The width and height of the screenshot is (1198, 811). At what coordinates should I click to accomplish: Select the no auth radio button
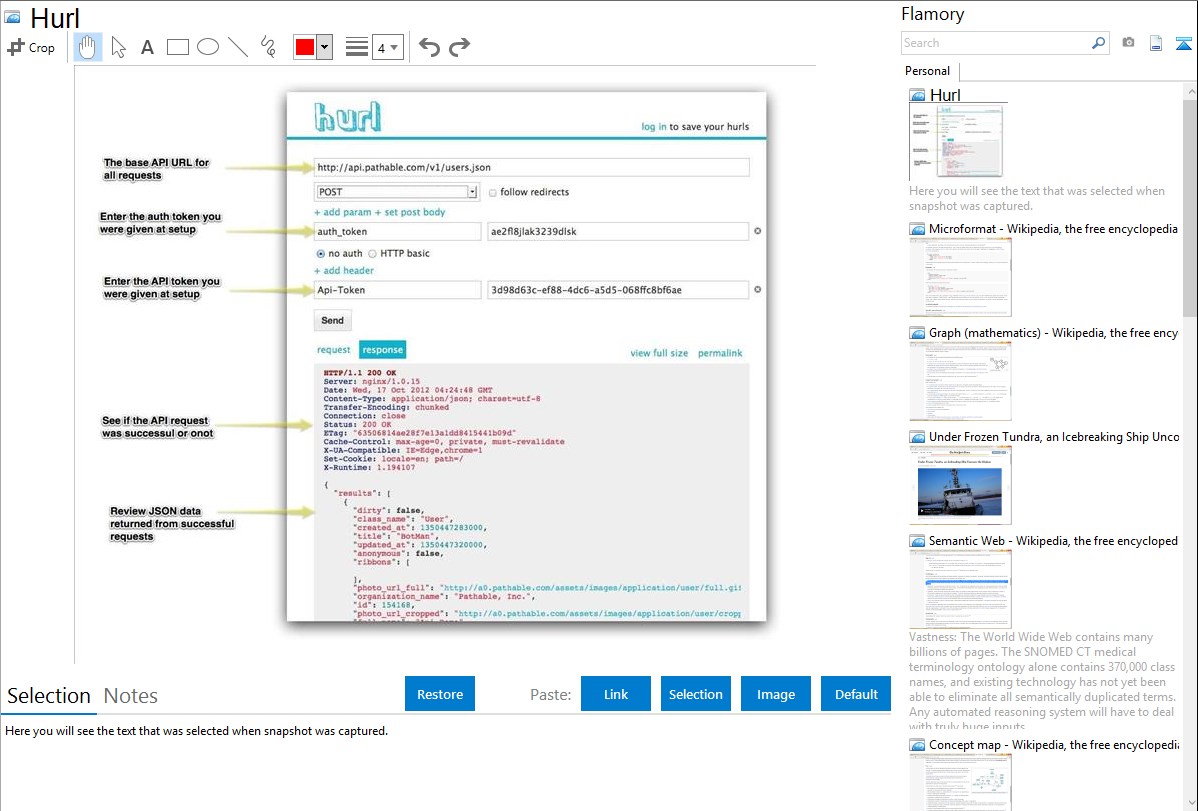(x=320, y=254)
